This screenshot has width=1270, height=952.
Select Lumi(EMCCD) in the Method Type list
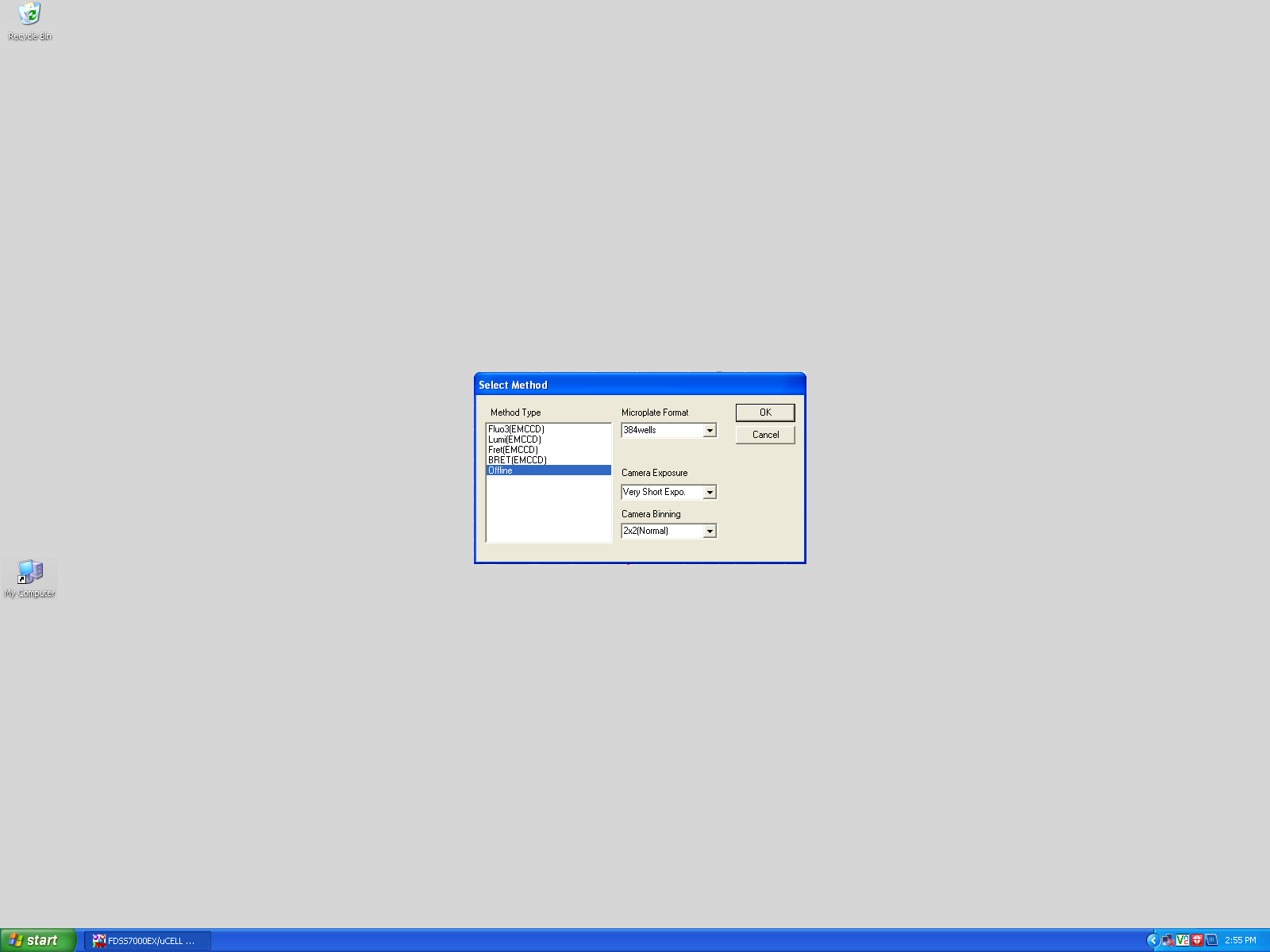(x=548, y=440)
